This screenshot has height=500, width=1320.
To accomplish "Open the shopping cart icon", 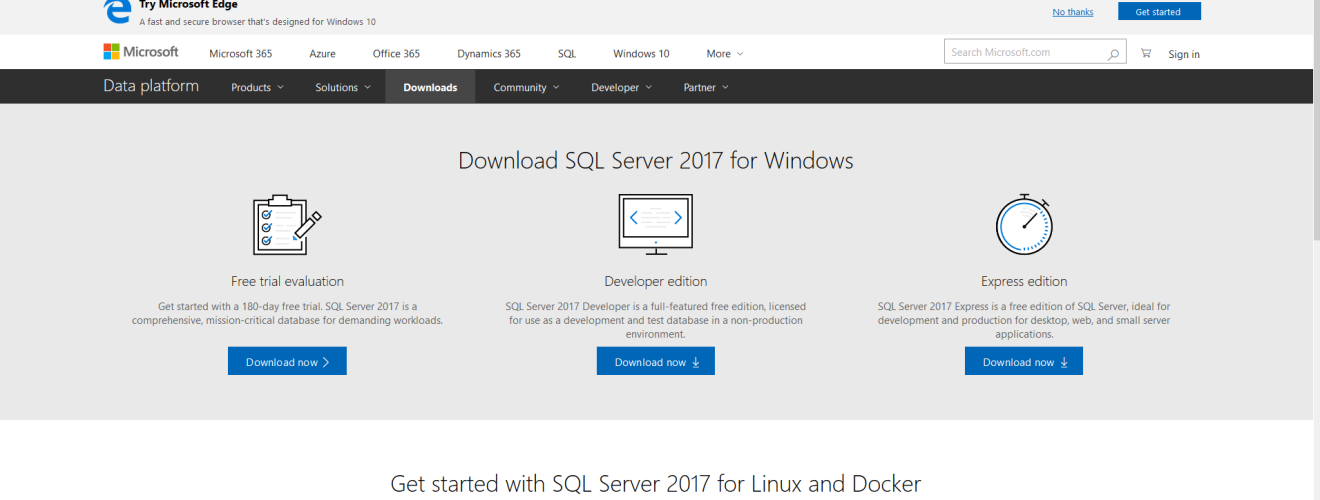I will (x=1146, y=53).
